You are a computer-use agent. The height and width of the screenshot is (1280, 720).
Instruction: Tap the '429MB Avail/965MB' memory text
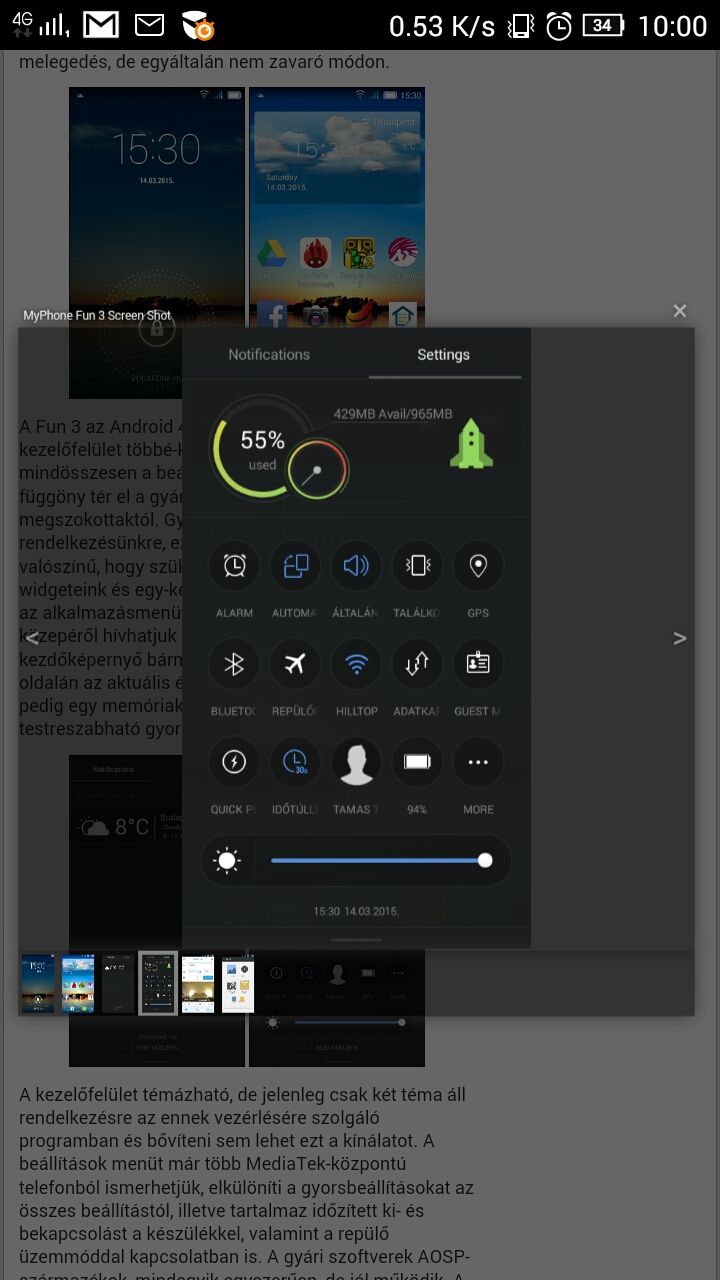tap(393, 414)
